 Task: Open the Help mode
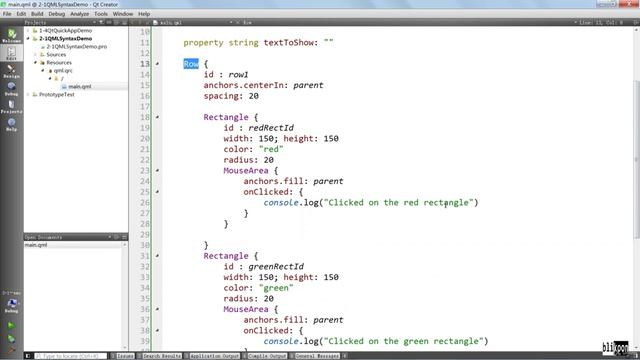11,124
